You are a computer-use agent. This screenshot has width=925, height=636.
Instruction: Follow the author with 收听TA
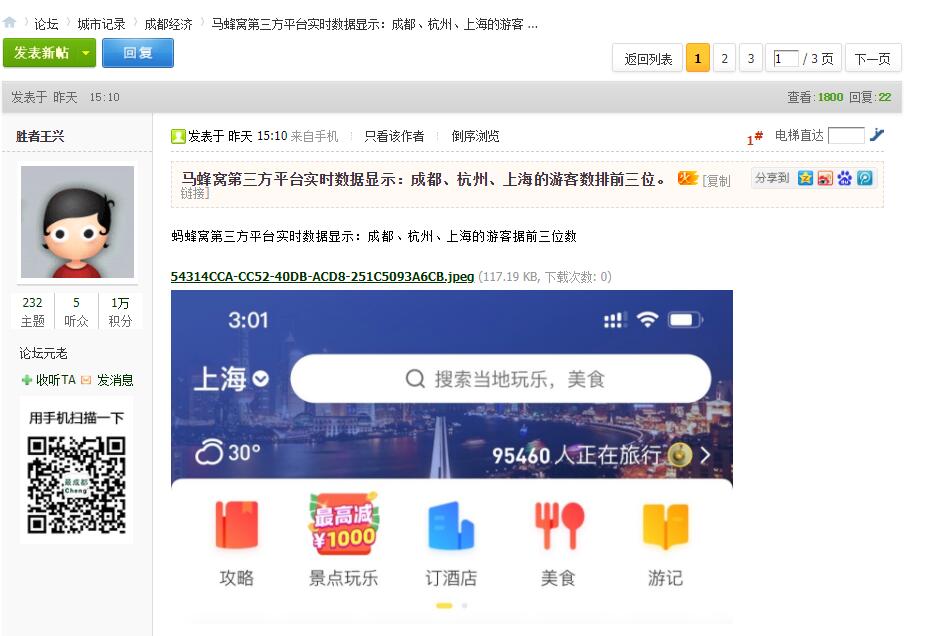pos(49,380)
